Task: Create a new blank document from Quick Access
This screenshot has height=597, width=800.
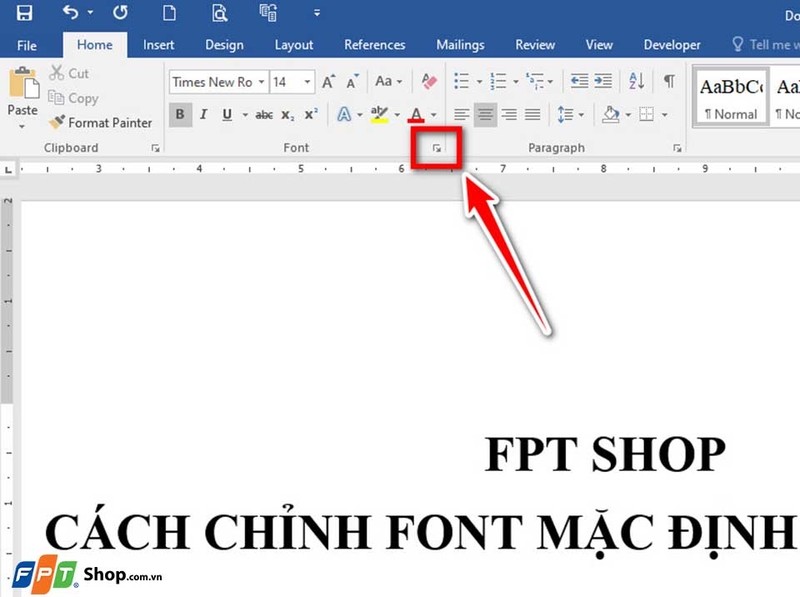Action: [169, 12]
